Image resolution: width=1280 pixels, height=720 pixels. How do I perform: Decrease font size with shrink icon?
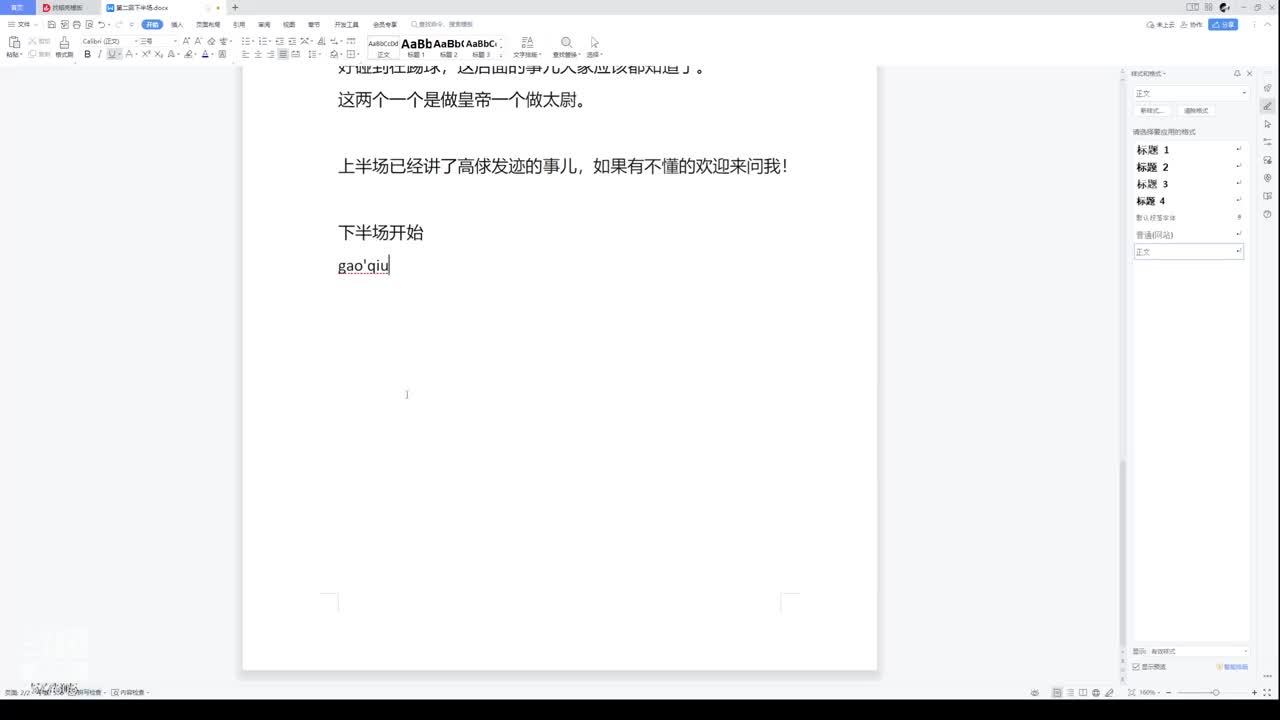point(199,41)
